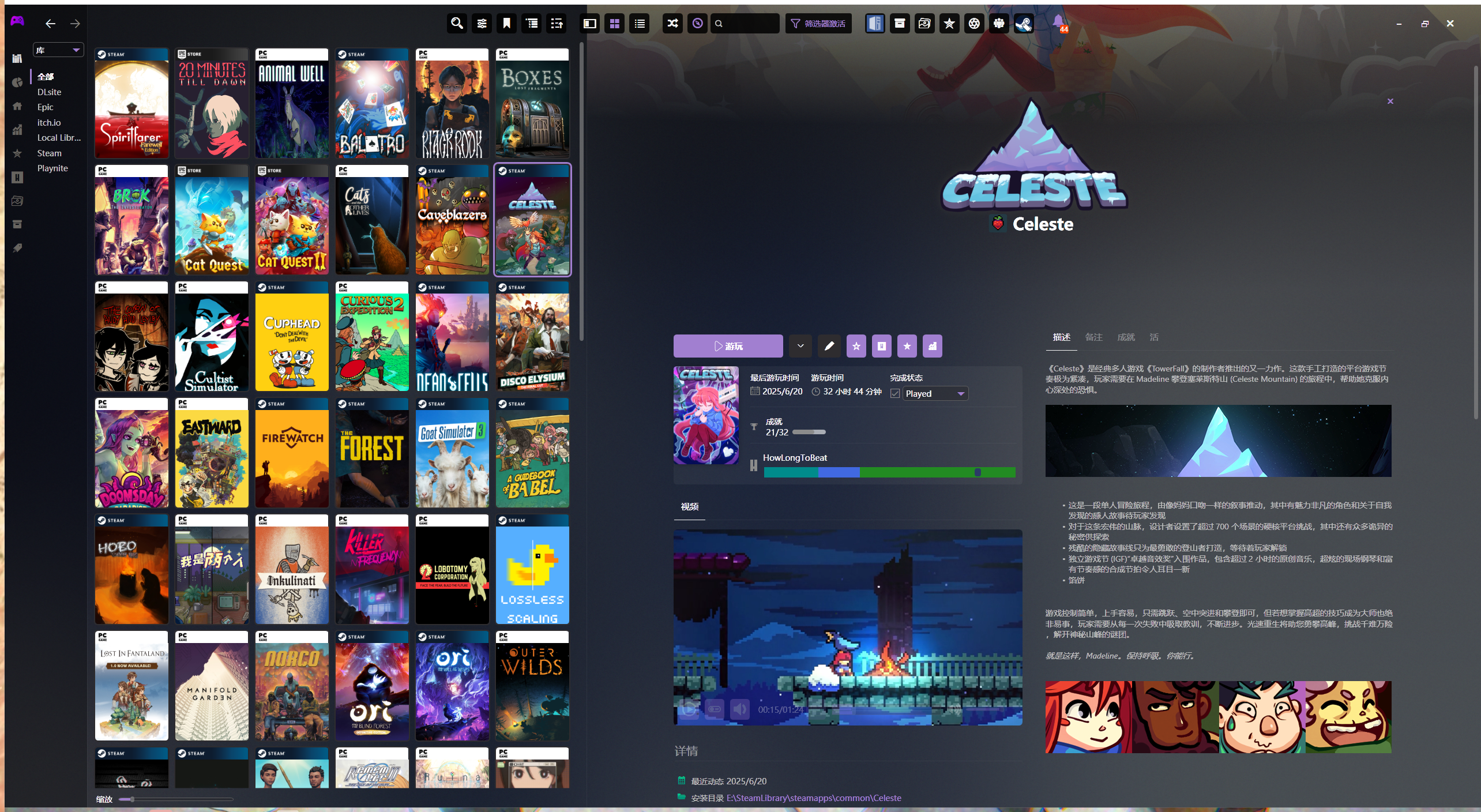Click the purple 游玩 play button
This screenshot has width=1481, height=812.
tap(728, 346)
